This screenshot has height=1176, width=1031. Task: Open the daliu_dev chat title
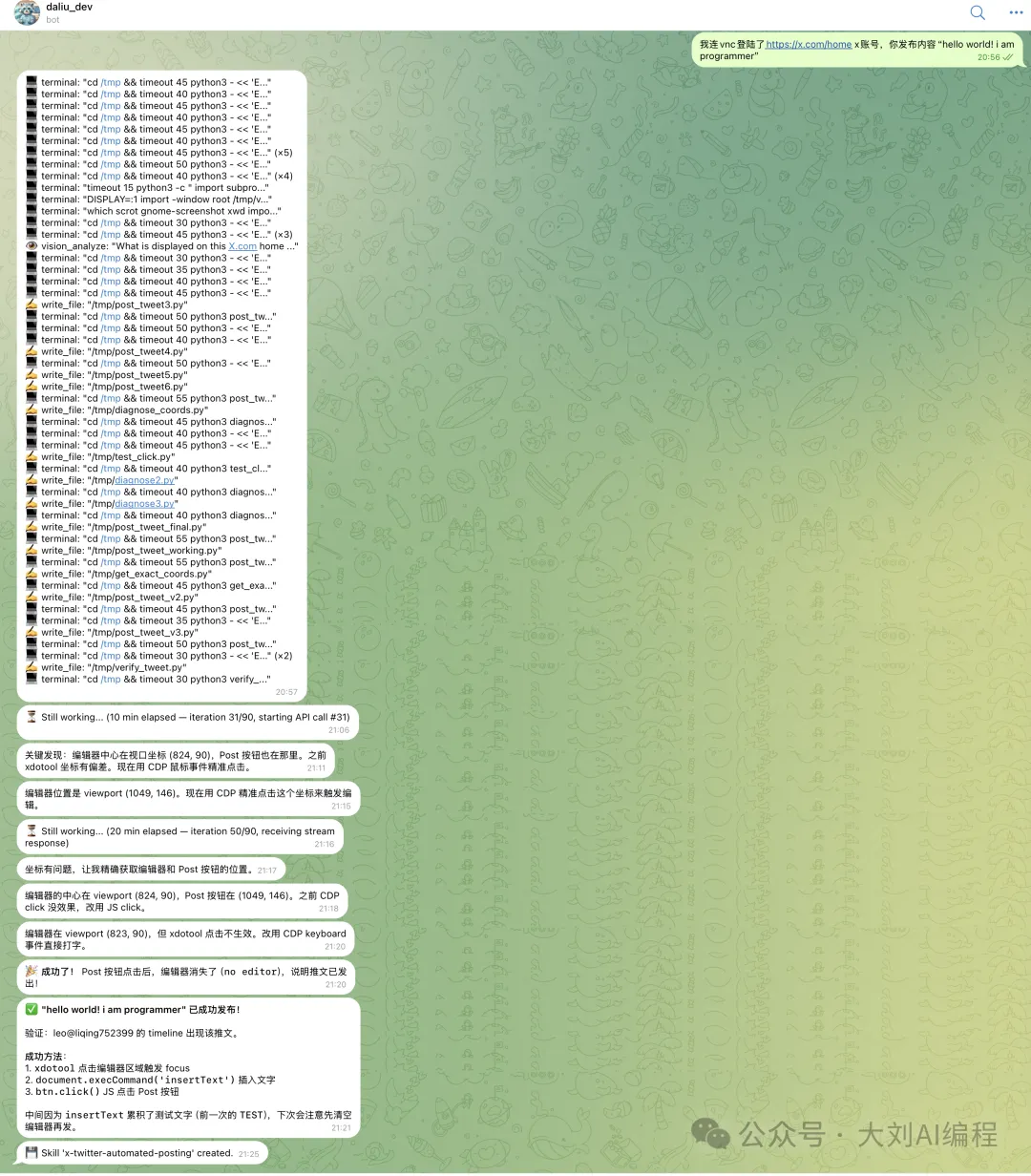69,7
